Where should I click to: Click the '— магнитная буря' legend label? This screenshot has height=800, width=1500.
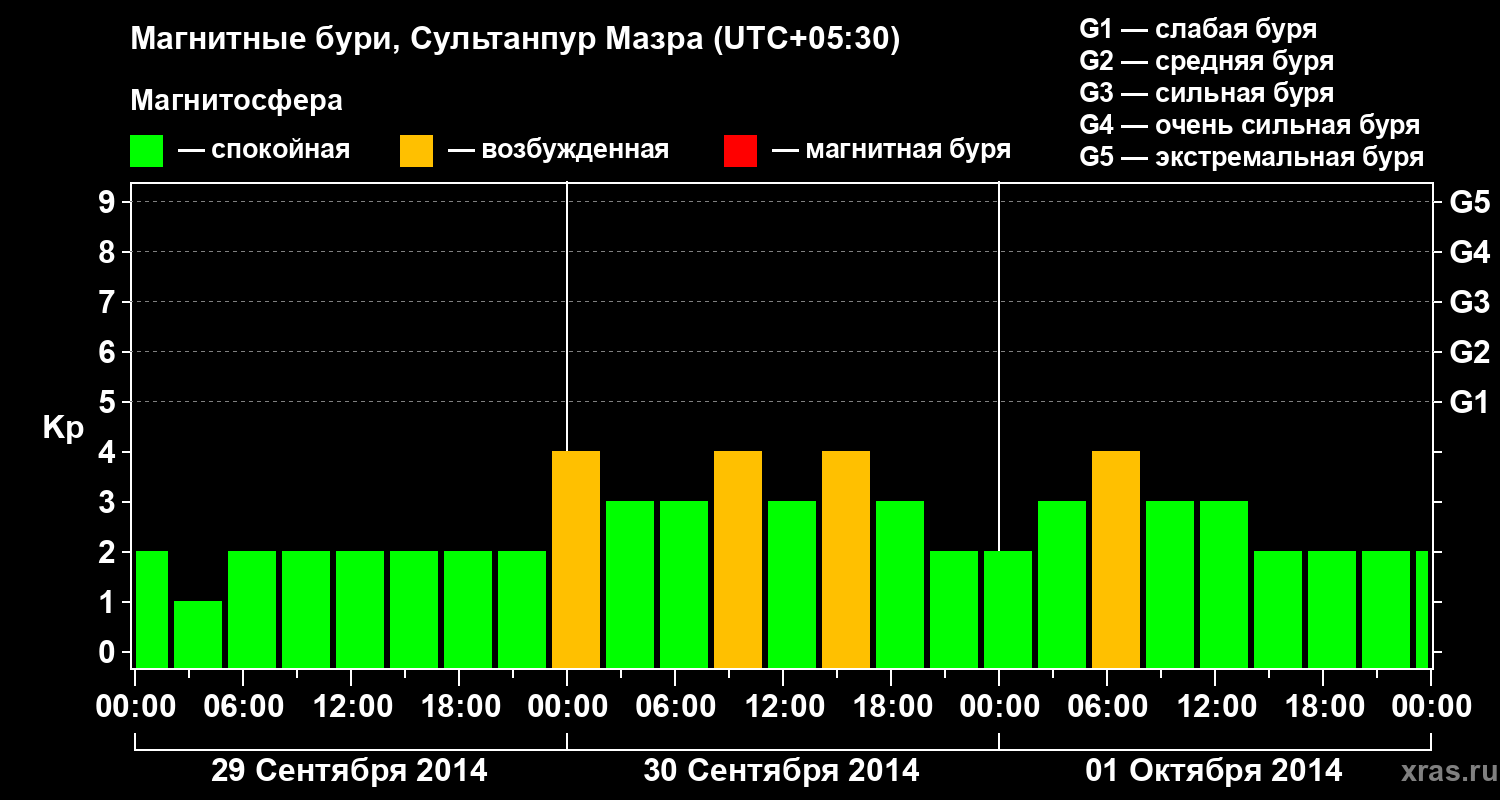click(x=891, y=151)
